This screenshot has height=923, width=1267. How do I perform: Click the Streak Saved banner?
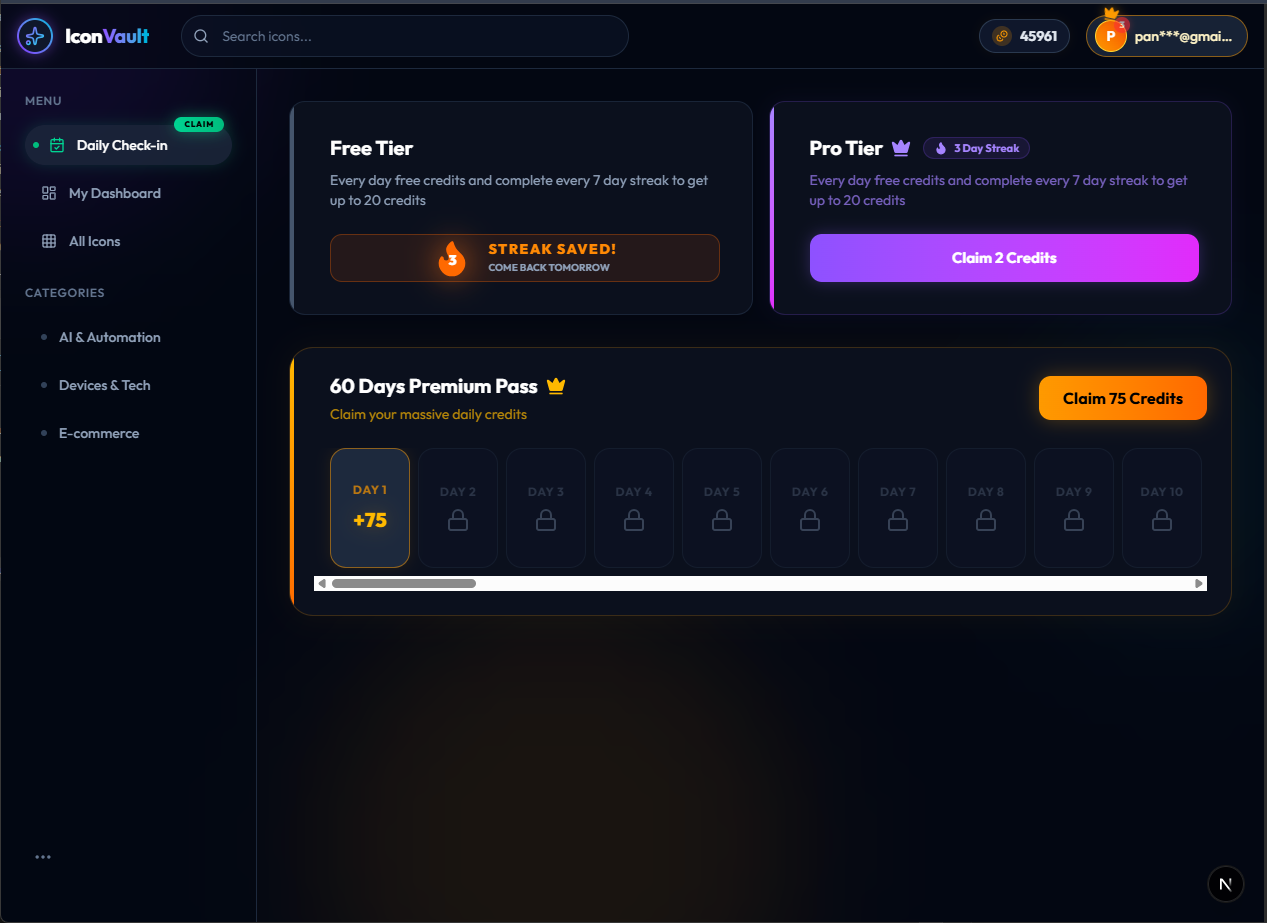525,258
